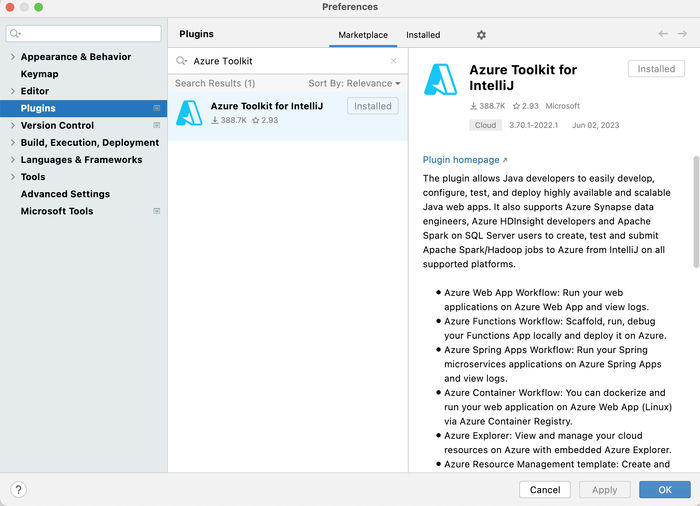Click the Azure Toolkit logo in search results
700x506 pixels.
(189, 113)
